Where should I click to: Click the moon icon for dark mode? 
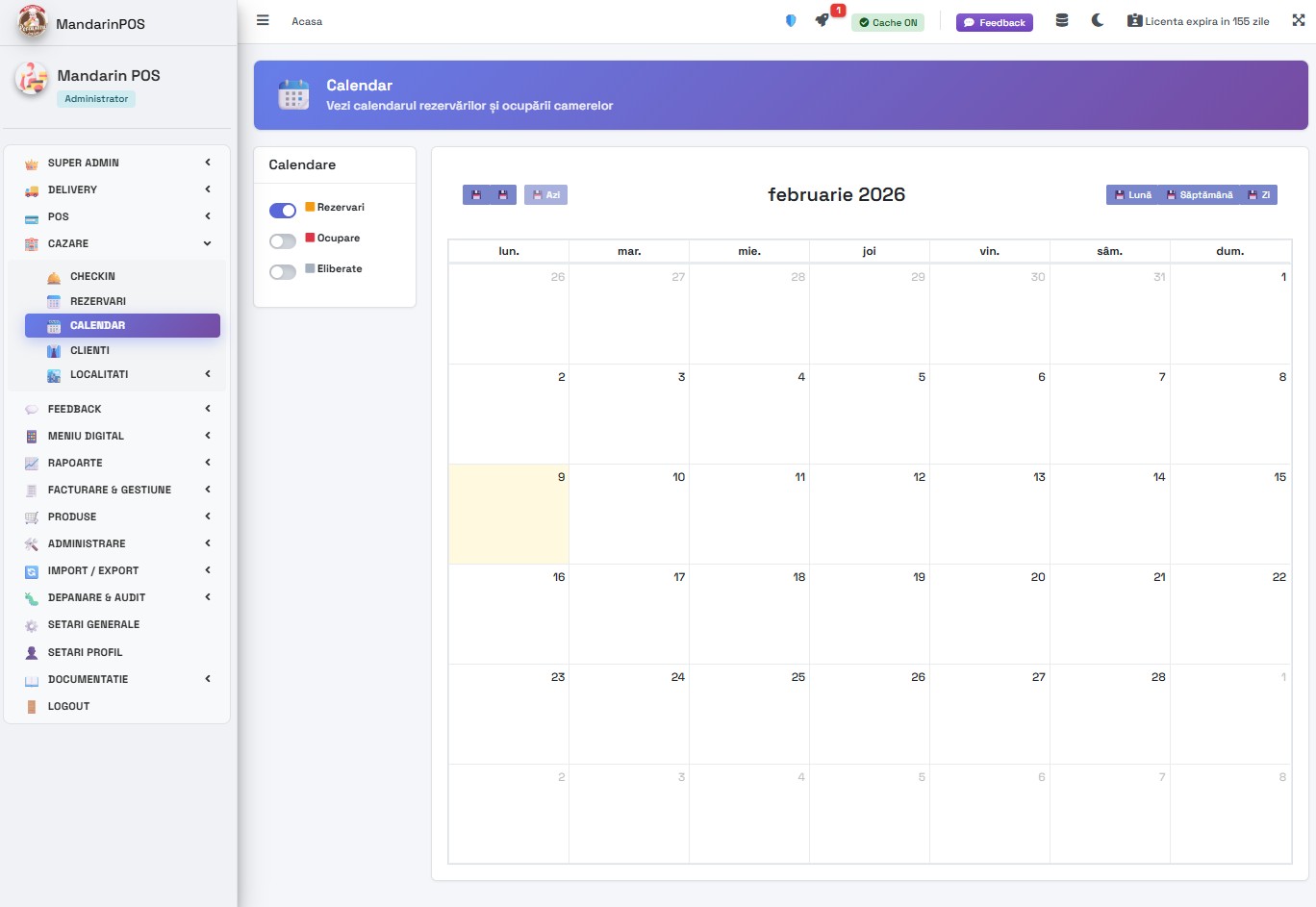[x=1098, y=19]
